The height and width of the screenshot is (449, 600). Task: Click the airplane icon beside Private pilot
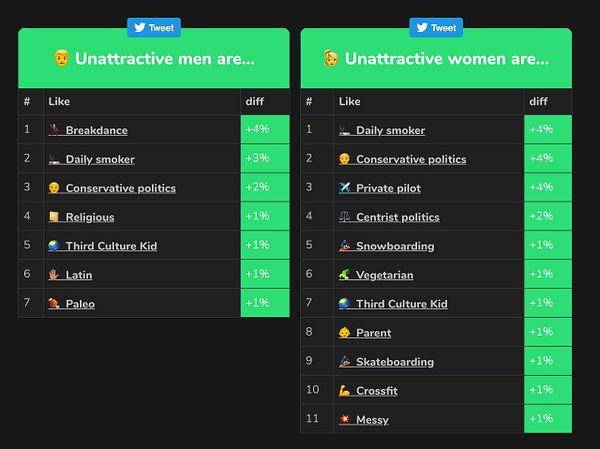point(345,188)
